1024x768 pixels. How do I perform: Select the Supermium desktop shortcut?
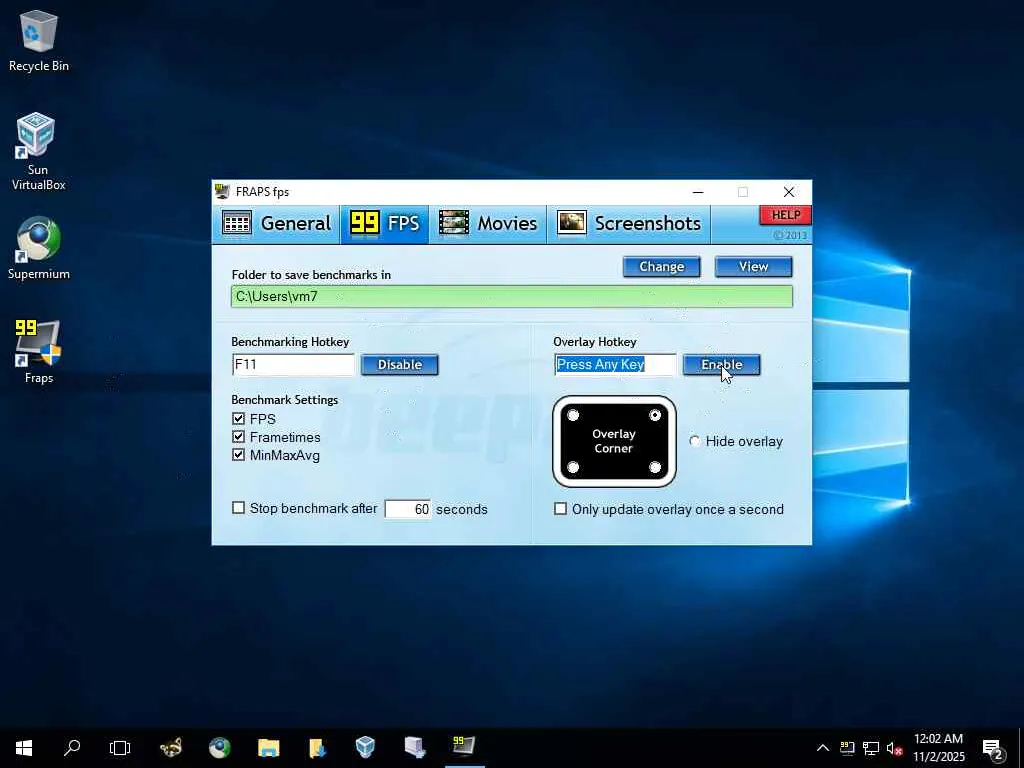(39, 248)
